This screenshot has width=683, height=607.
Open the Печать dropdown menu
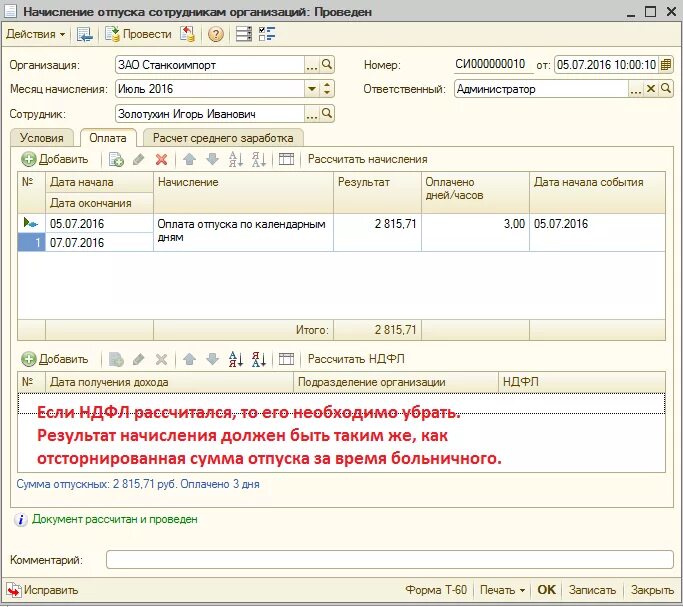click(502, 590)
